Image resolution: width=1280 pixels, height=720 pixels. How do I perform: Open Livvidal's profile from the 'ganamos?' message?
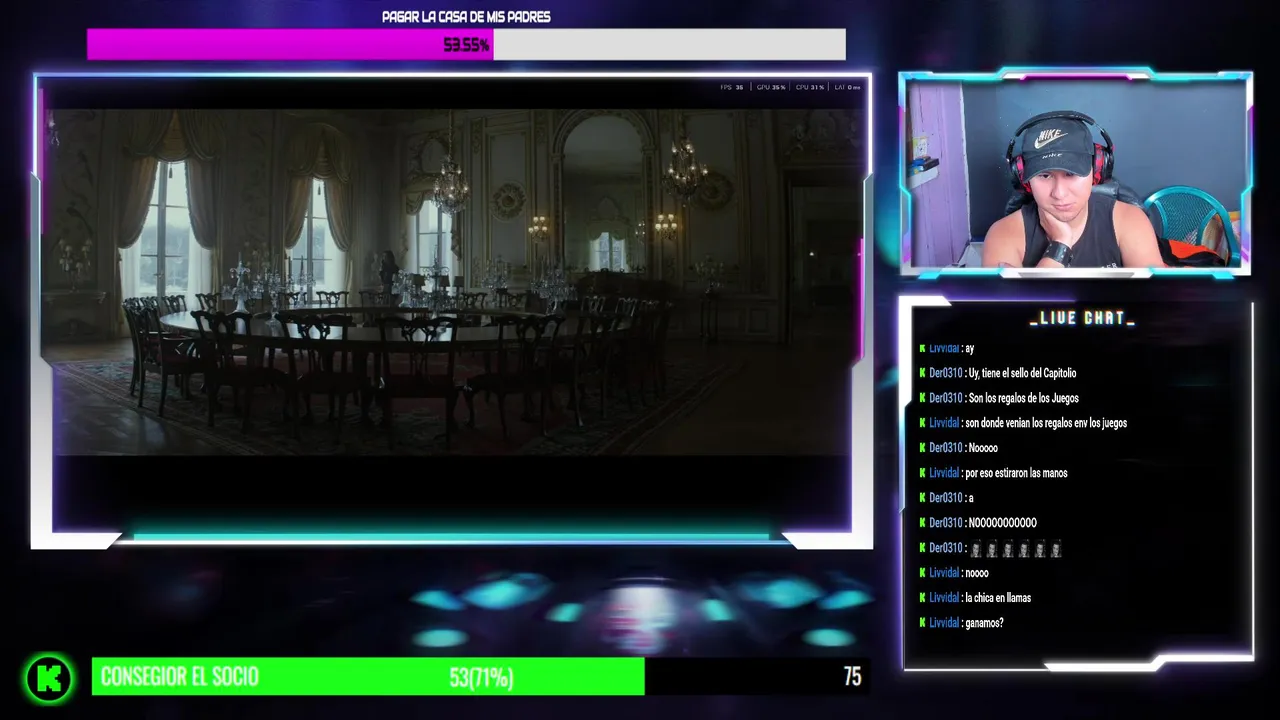[944, 623]
